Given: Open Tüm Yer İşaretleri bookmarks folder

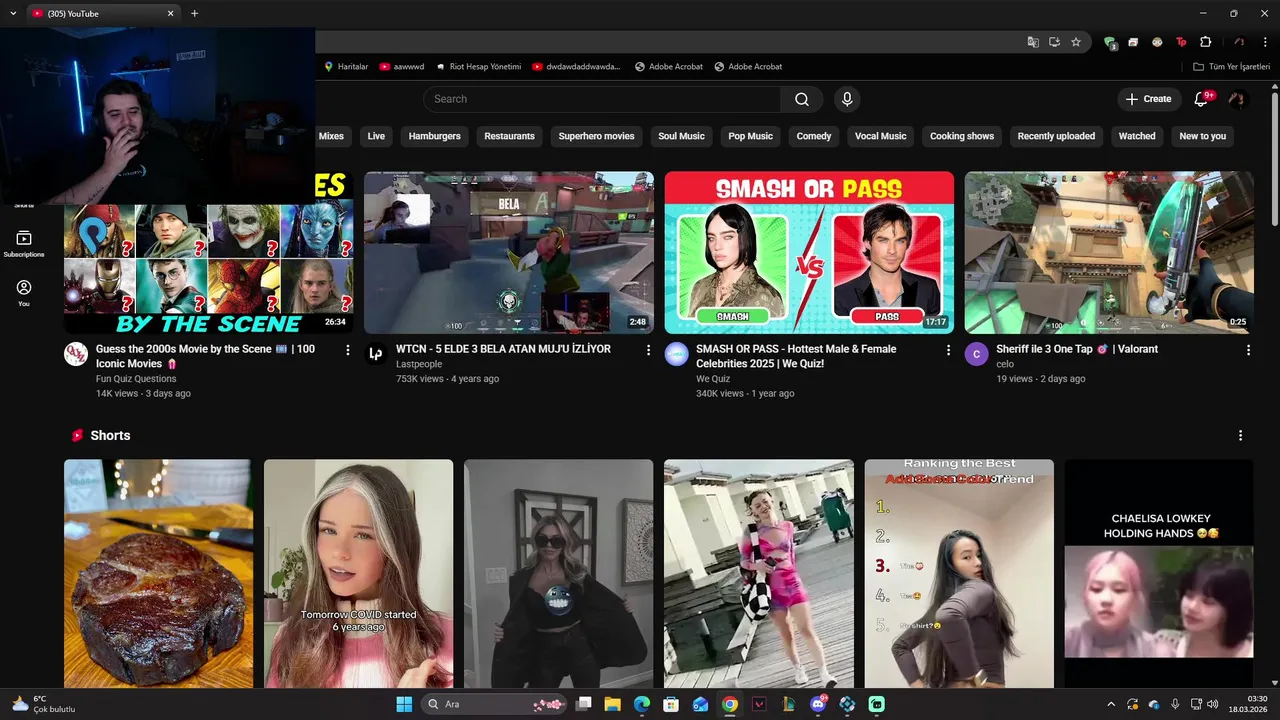Looking at the screenshot, I should click(1232, 67).
